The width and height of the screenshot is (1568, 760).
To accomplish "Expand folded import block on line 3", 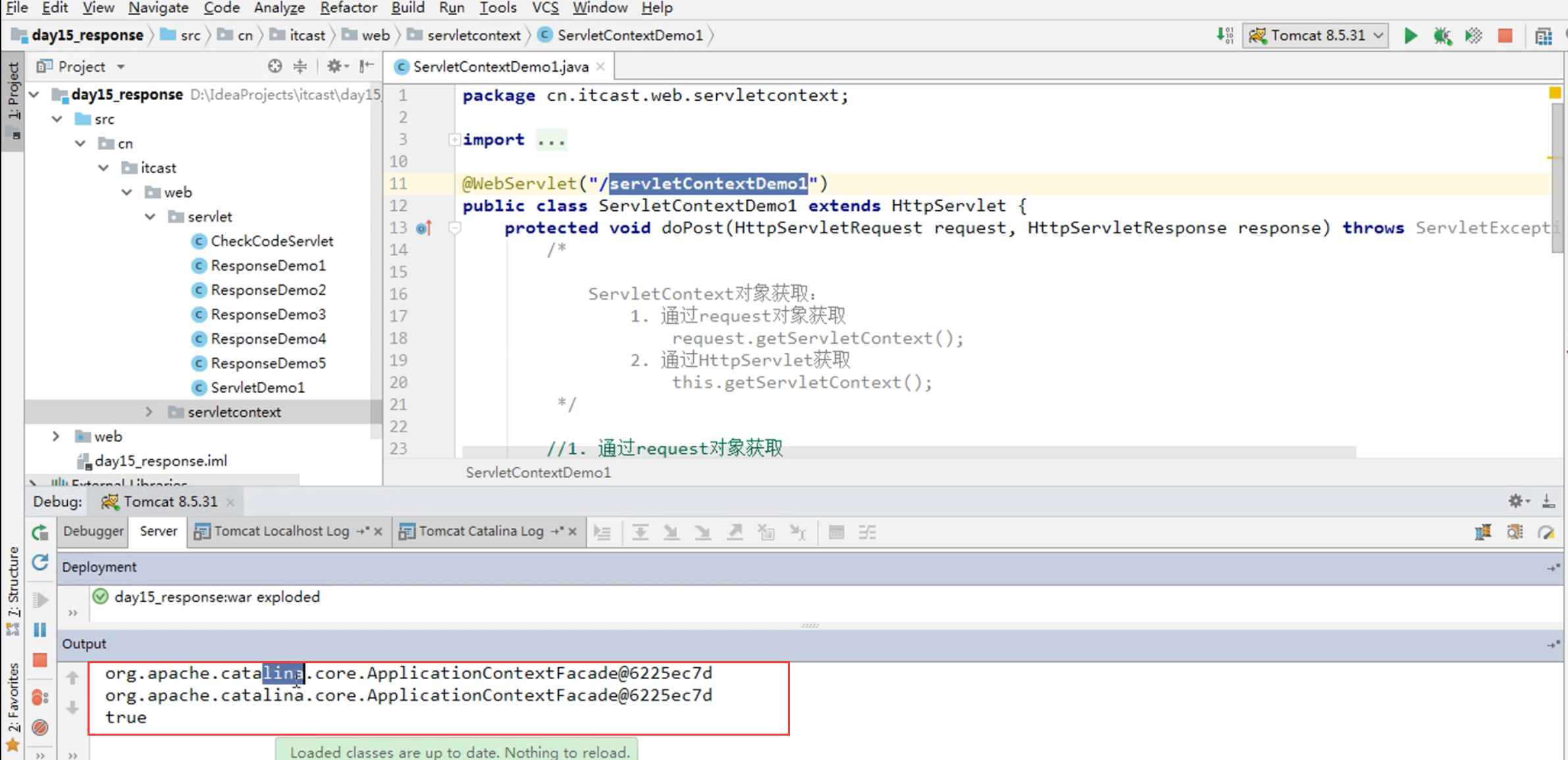I will pyautogui.click(x=454, y=140).
